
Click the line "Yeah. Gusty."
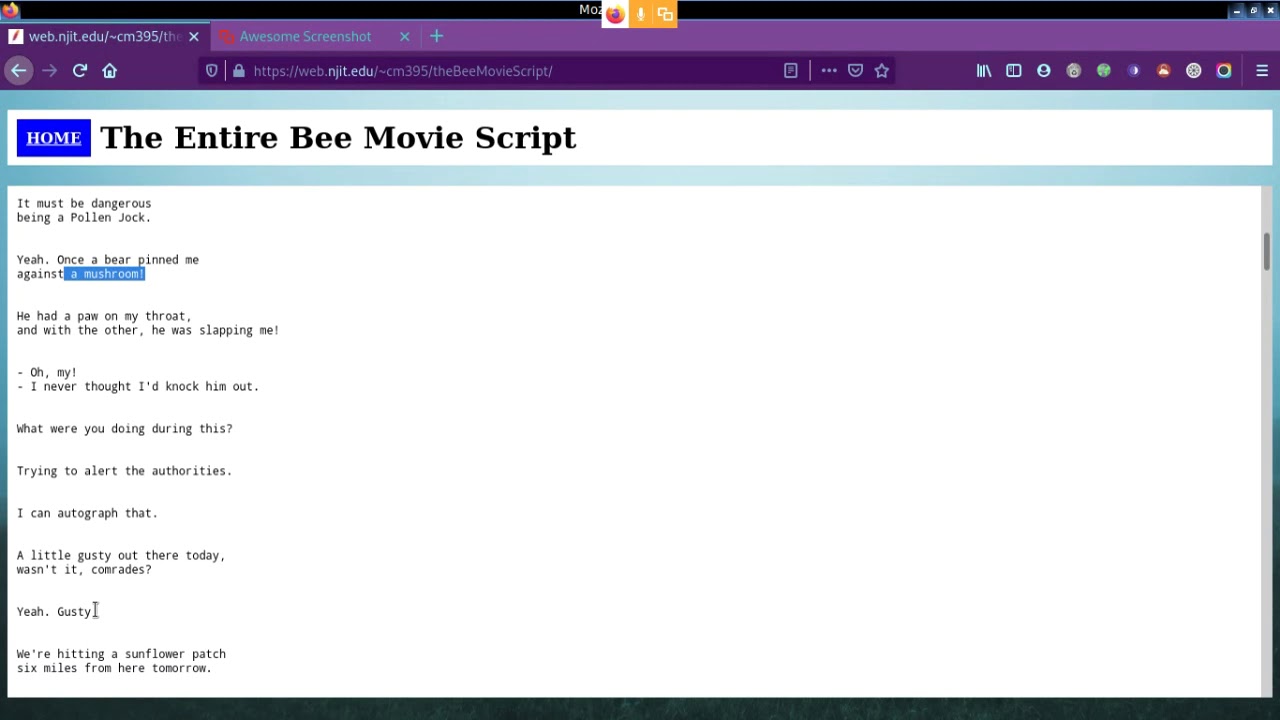click(57, 611)
